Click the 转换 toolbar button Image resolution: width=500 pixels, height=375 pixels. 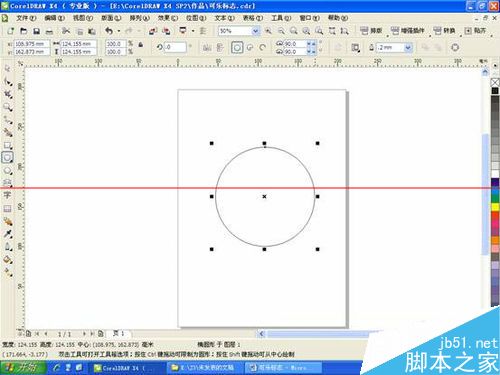pyautogui.click(x=444, y=31)
